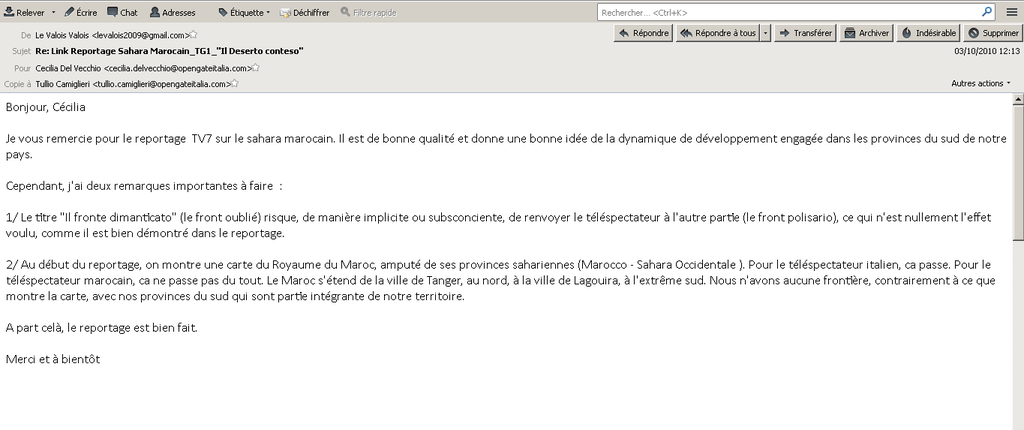This screenshot has height=430, width=1024.
Task: Expand the Répondre à tous dropdown arrow
Action: point(765,33)
